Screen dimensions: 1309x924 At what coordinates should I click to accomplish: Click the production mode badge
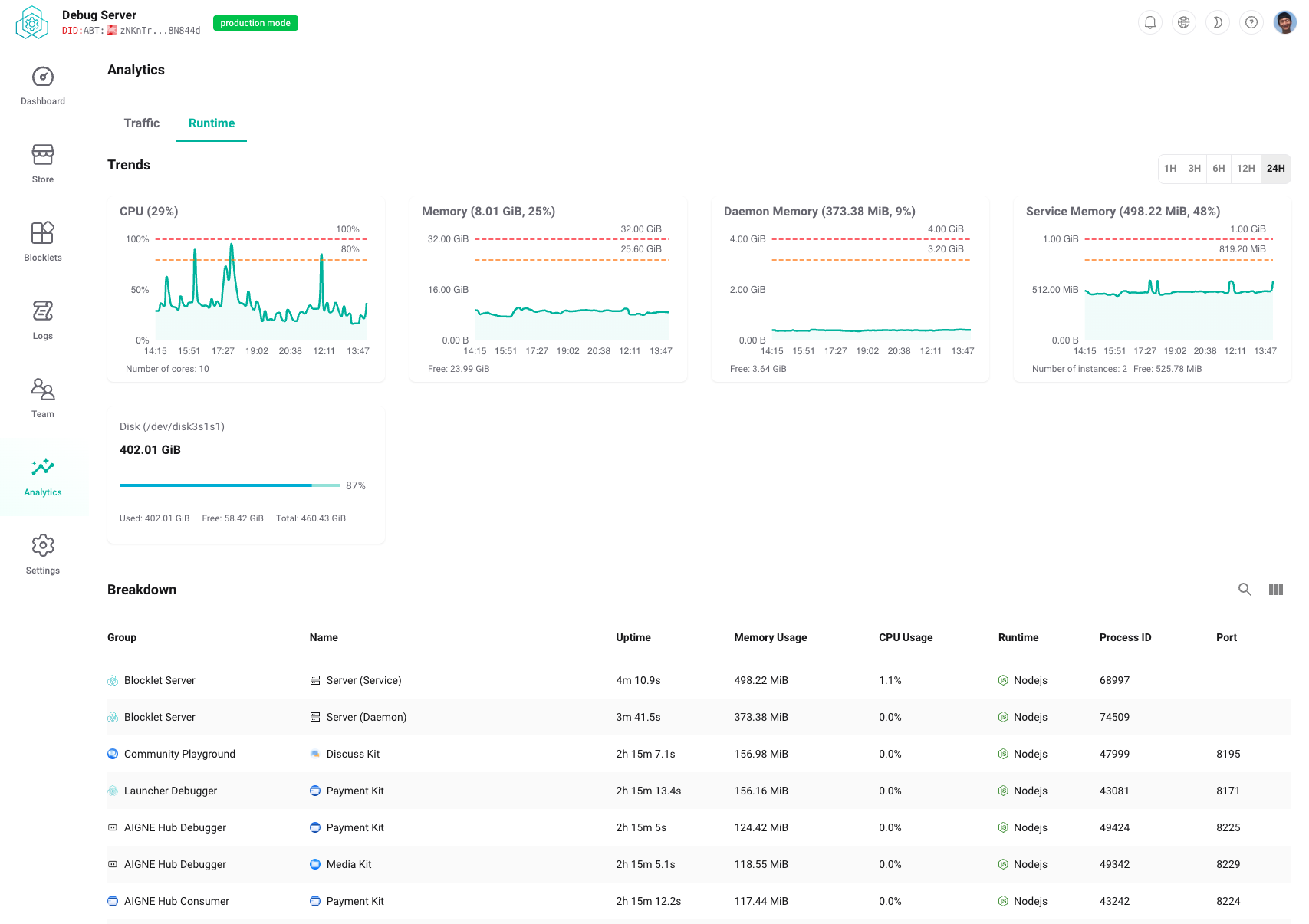tap(255, 23)
